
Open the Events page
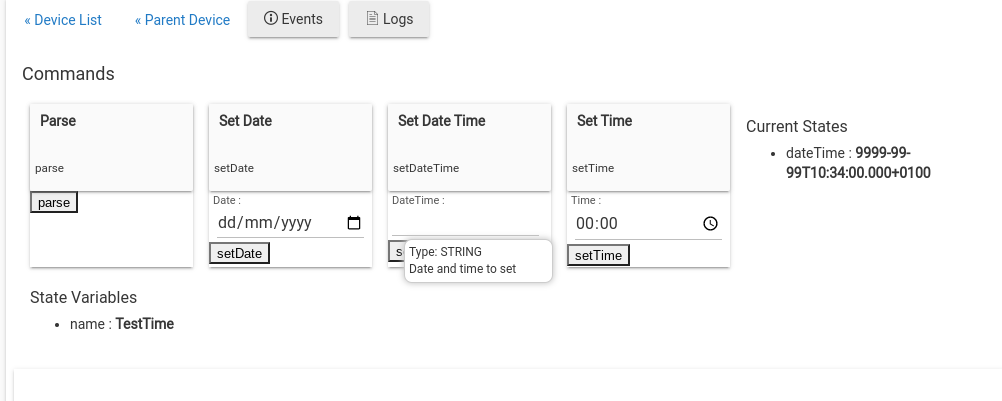tap(293, 19)
